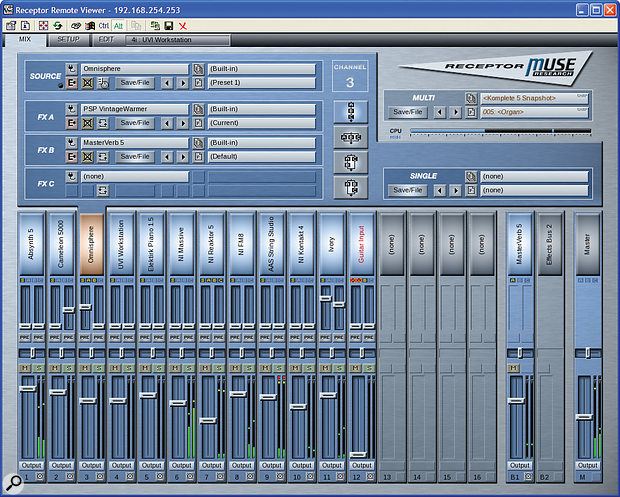Open the SOURCE edit (E) button
The image size is (620, 497).
[x=72, y=83]
